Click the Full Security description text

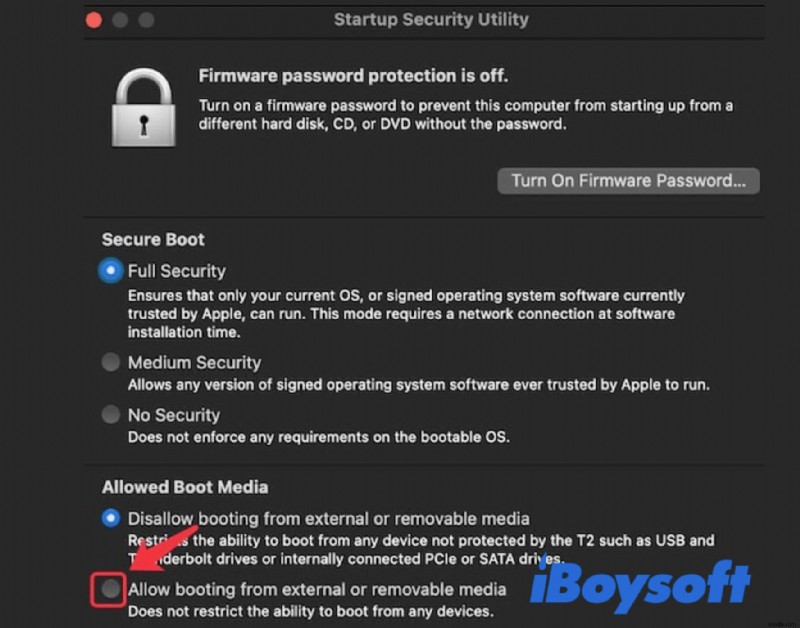pyautogui.click(x=400, y=310)
